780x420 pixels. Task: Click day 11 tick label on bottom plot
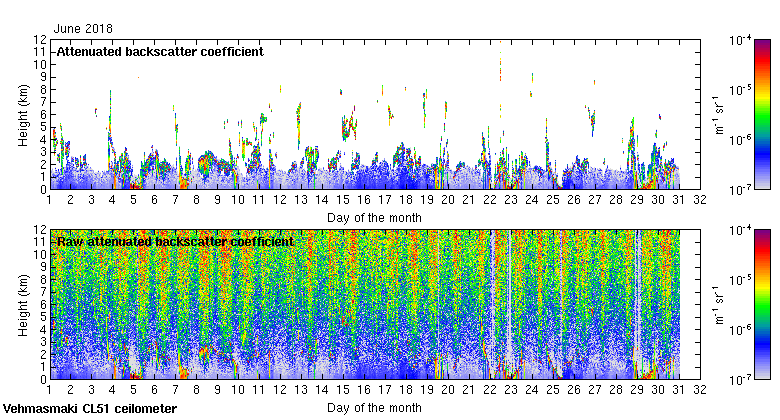(259, 390)
